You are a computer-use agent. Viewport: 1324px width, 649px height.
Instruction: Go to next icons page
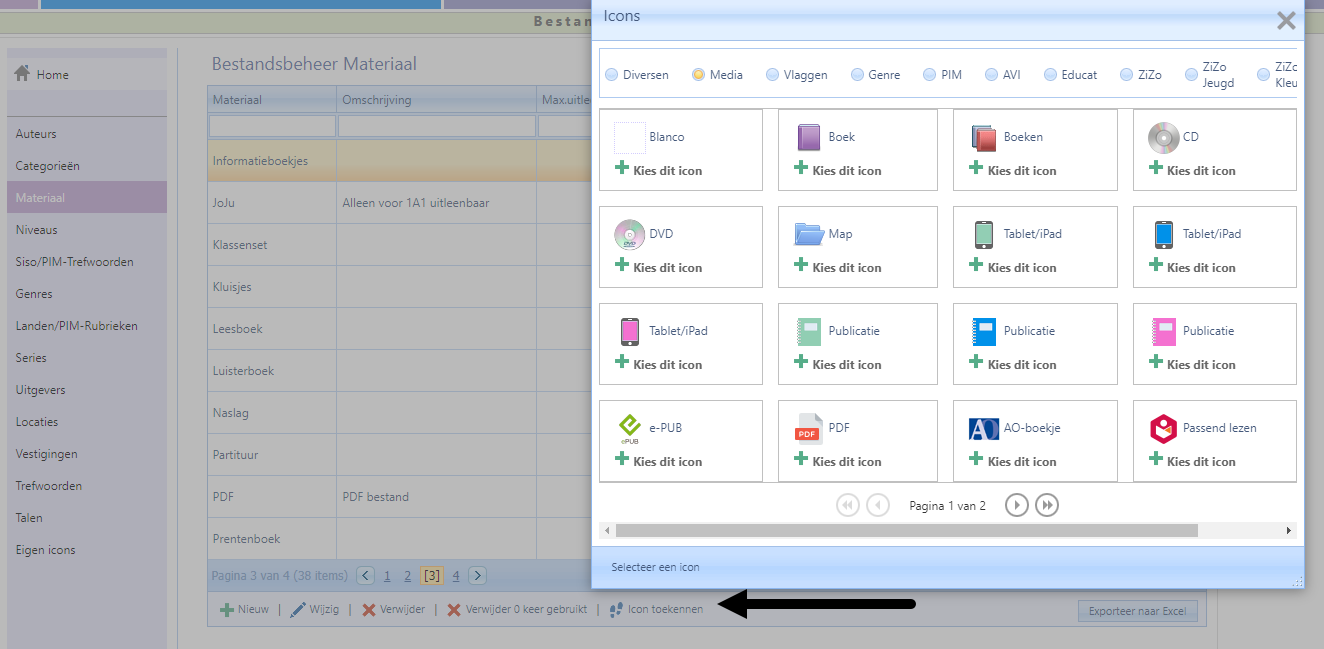point(1016,505)
